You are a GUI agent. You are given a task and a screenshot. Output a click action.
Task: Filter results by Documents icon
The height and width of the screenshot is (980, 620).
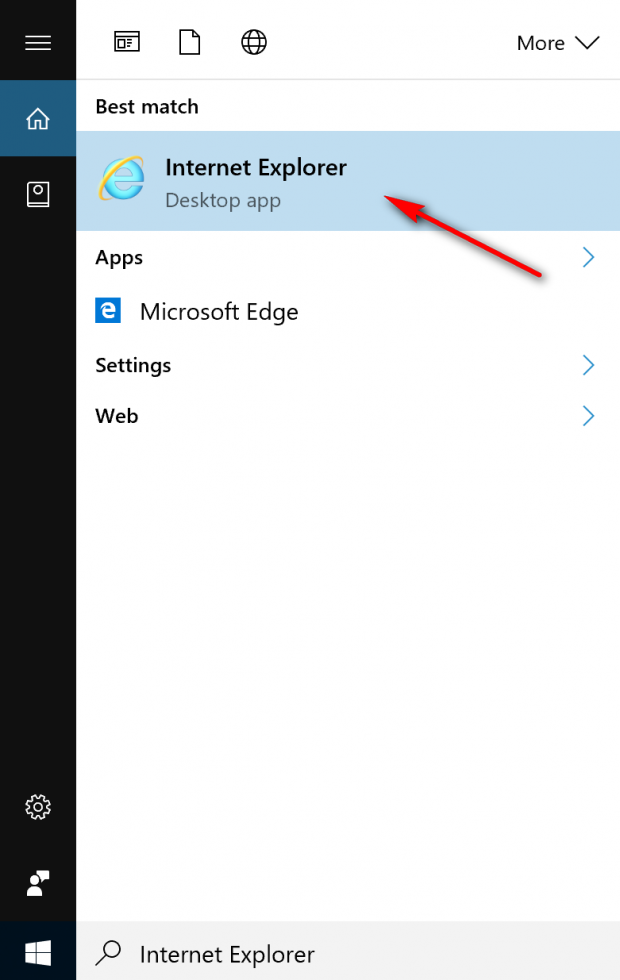(189, 42)
